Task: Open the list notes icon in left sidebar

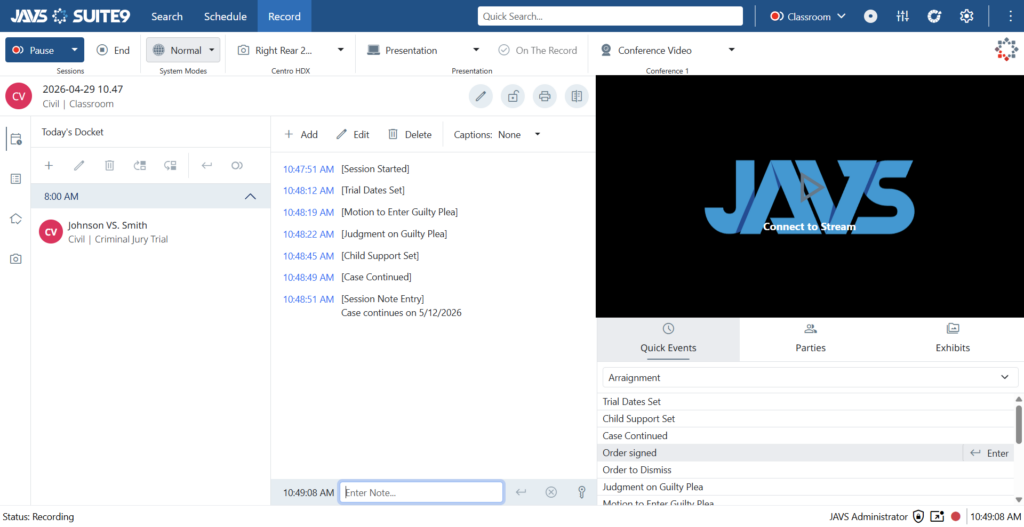Action: 16,179
